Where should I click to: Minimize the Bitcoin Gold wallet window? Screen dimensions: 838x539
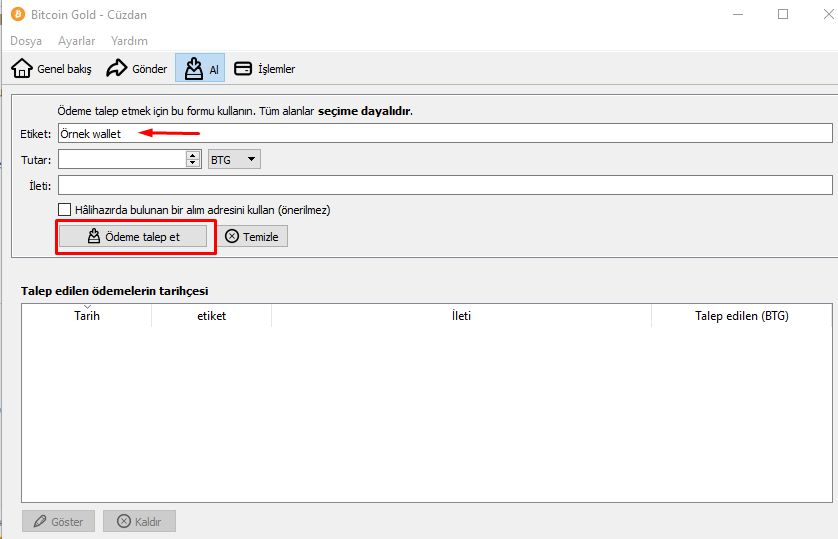(x=738, y=14)
